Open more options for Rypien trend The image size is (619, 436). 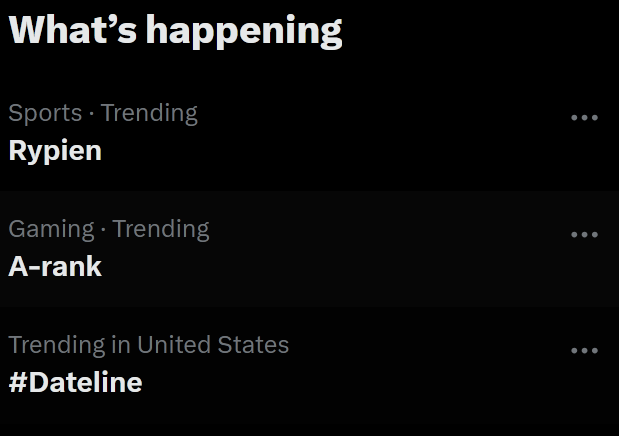tap(584, 118)
